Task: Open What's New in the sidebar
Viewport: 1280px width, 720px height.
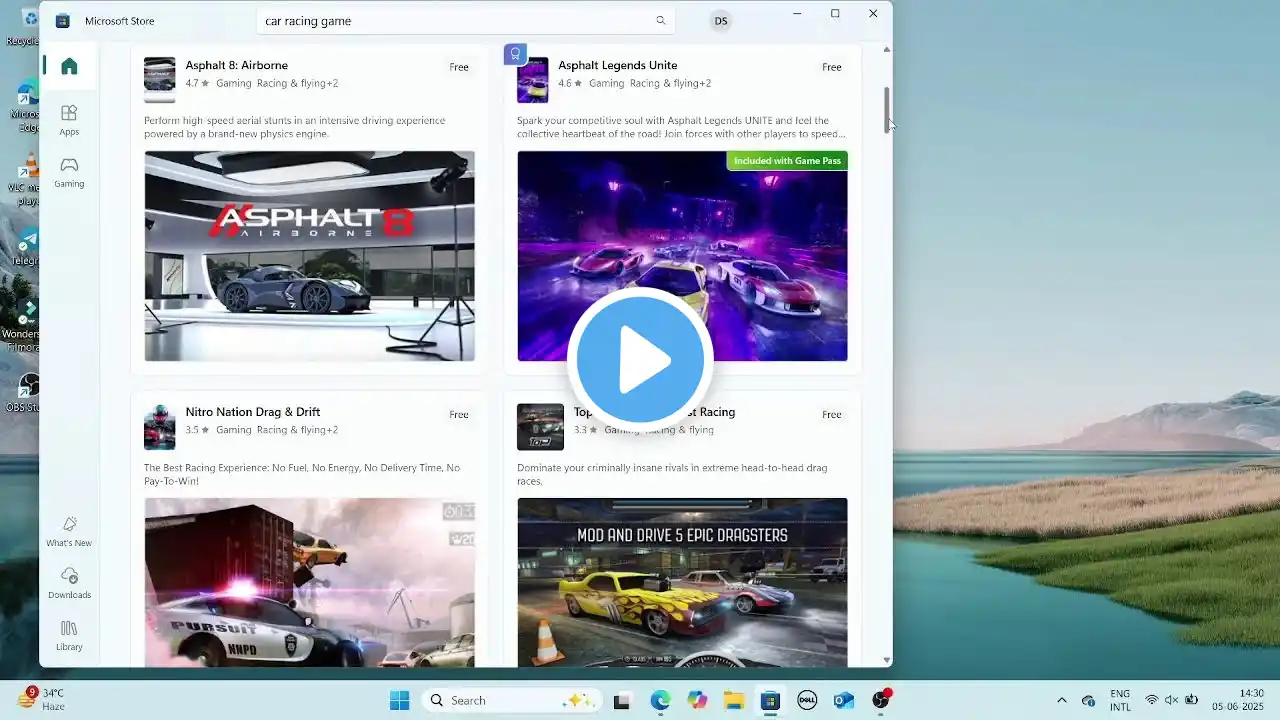Action: (69, 531)
